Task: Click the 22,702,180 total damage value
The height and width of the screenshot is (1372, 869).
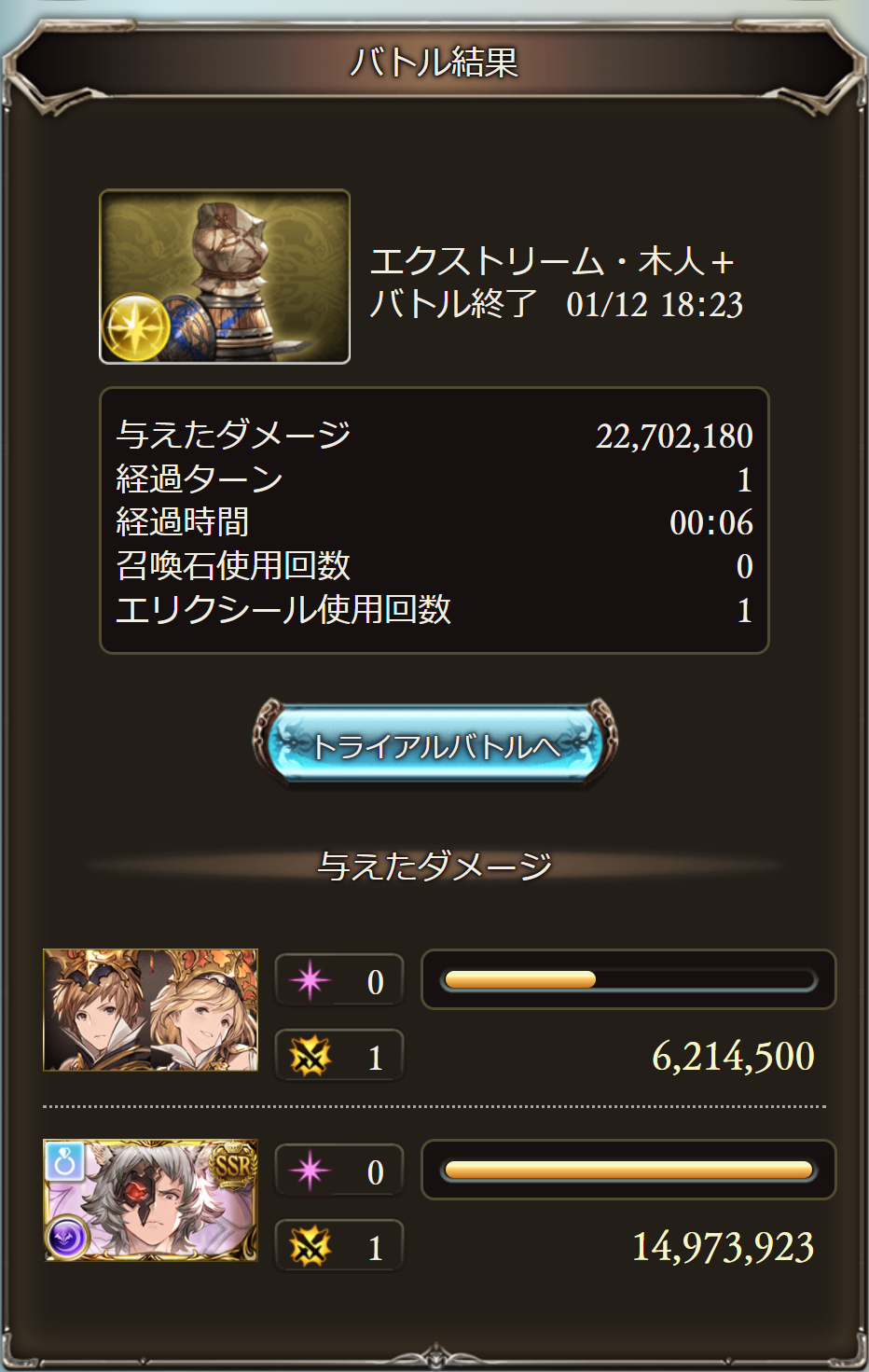Action: (x=674, y=436)
